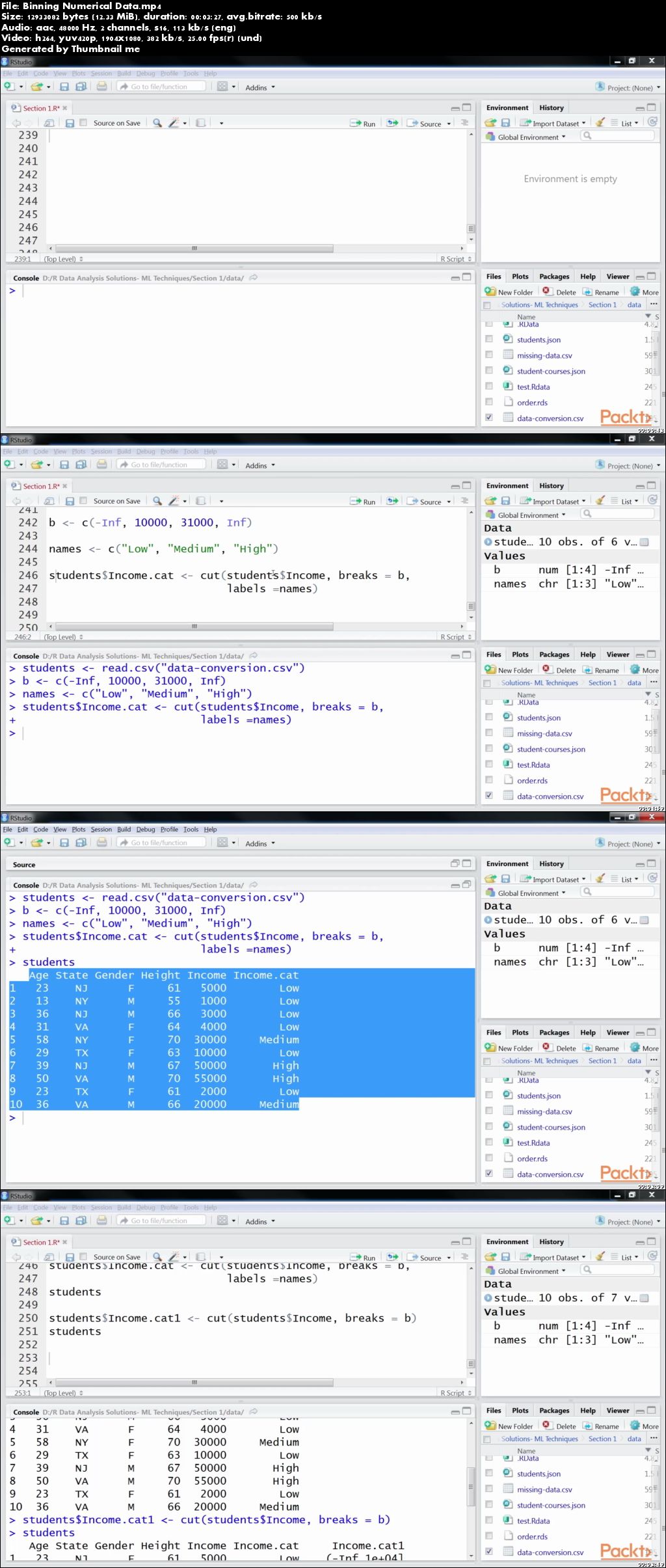Click the console scrollbar in the Income.cat1 frame
This screenshot has width=666, height=1568.
pos(471,1486)
